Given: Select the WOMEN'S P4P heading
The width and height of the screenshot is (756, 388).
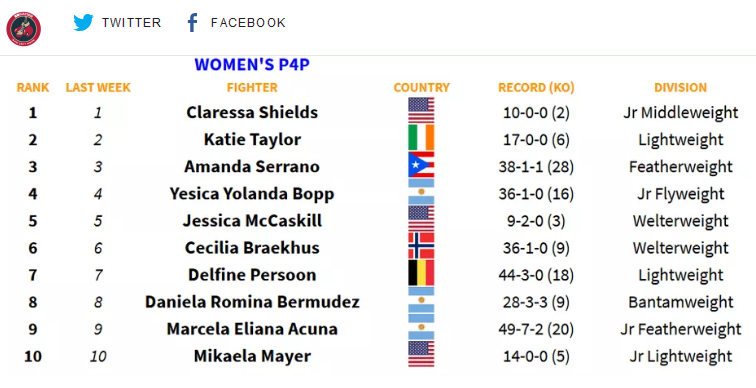Looking at the screenshot, I should coord(252,65).
